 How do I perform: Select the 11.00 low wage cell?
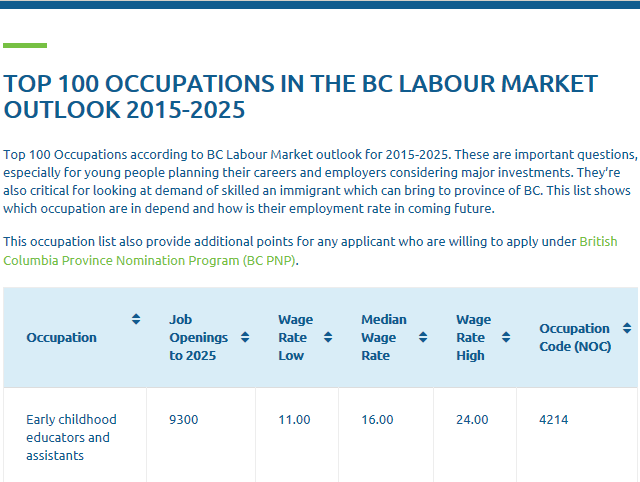(297, 435)
